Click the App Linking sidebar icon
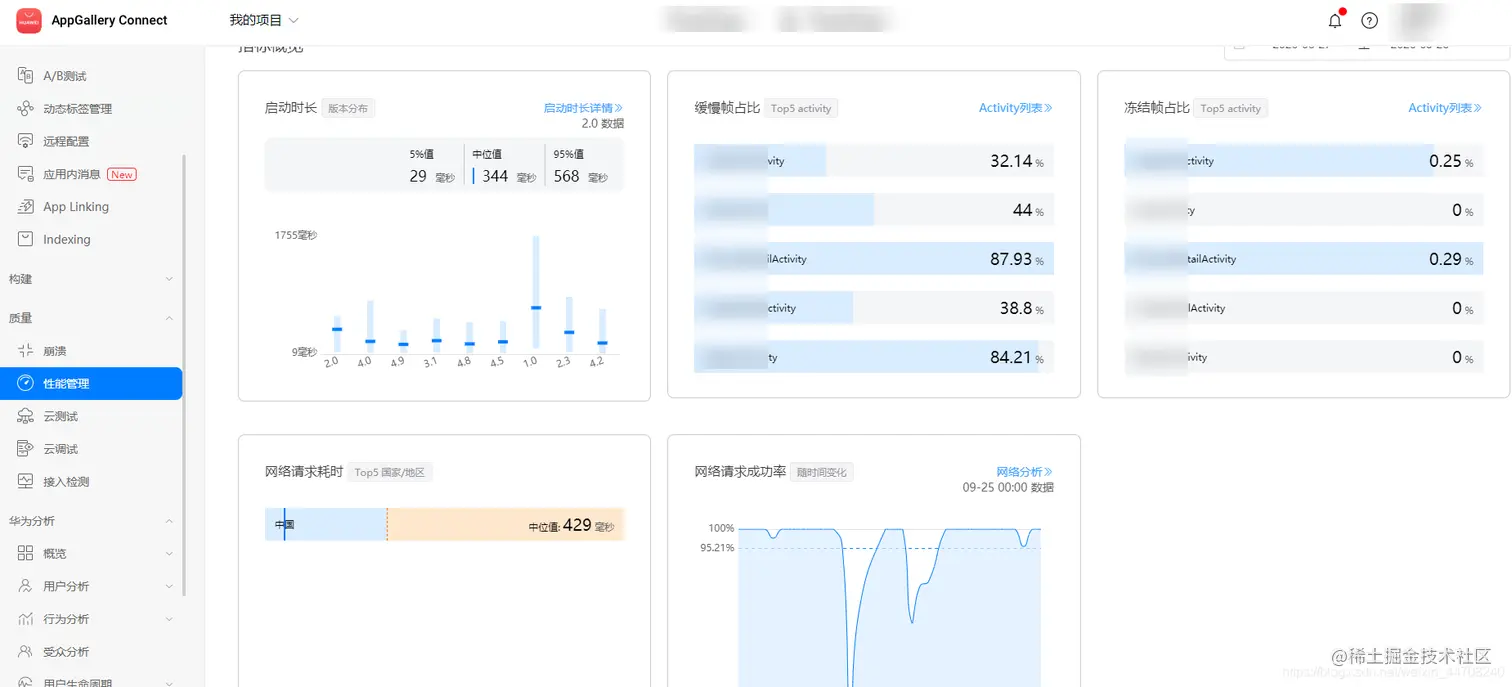 point(26,207)
